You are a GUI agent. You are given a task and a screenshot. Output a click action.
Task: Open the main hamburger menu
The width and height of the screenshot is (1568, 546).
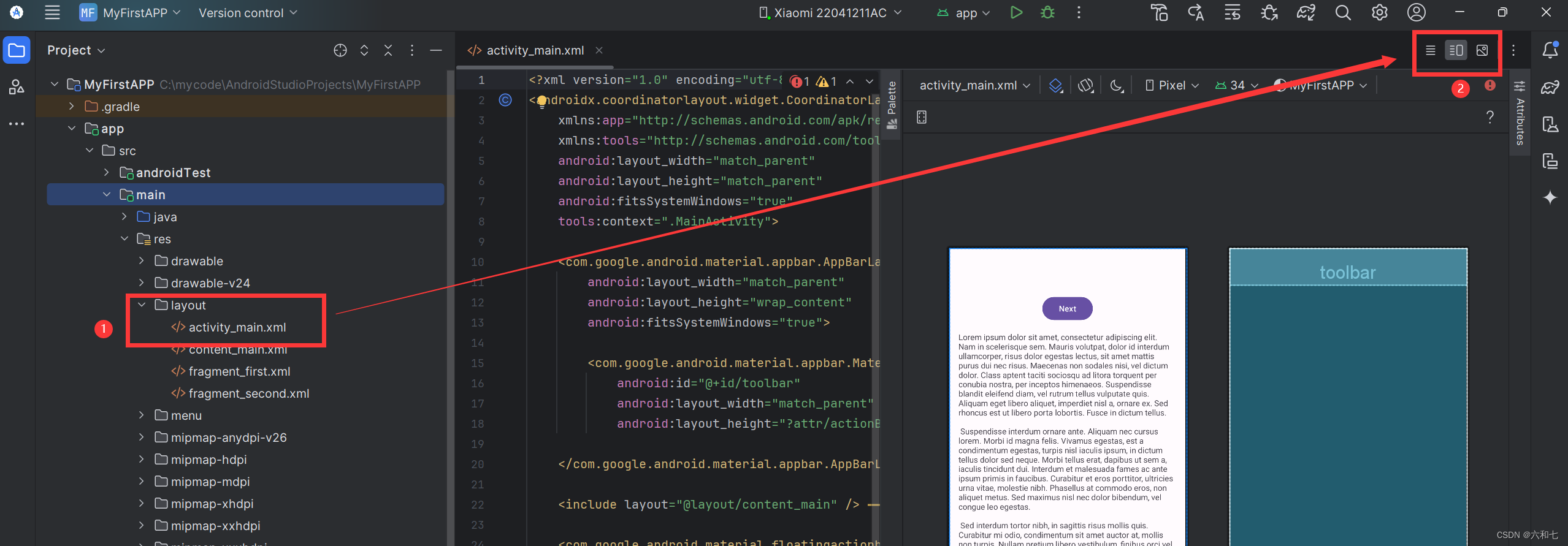coord(52,12)
